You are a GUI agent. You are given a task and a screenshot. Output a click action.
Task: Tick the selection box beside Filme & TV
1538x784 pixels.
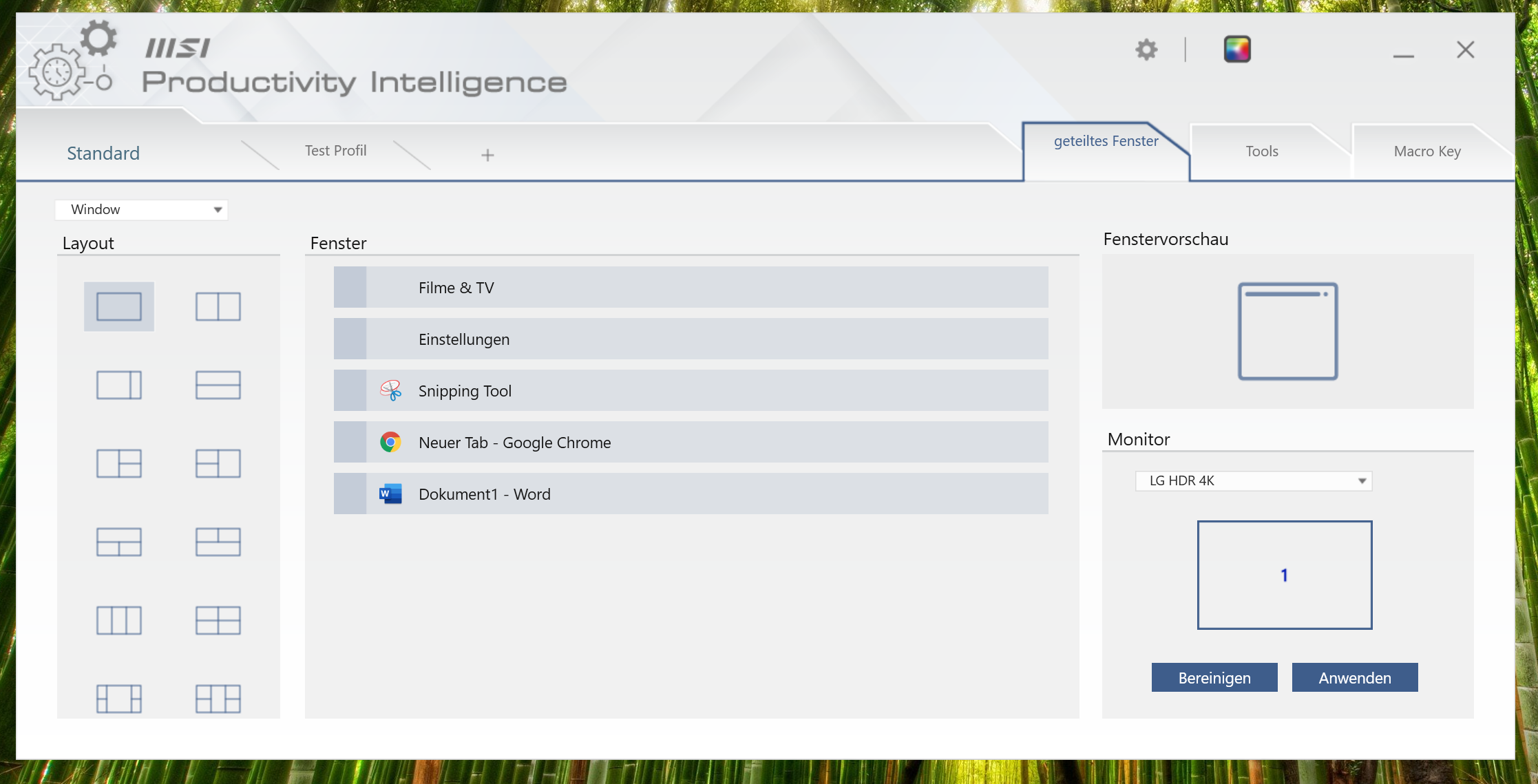pos(350,287)
